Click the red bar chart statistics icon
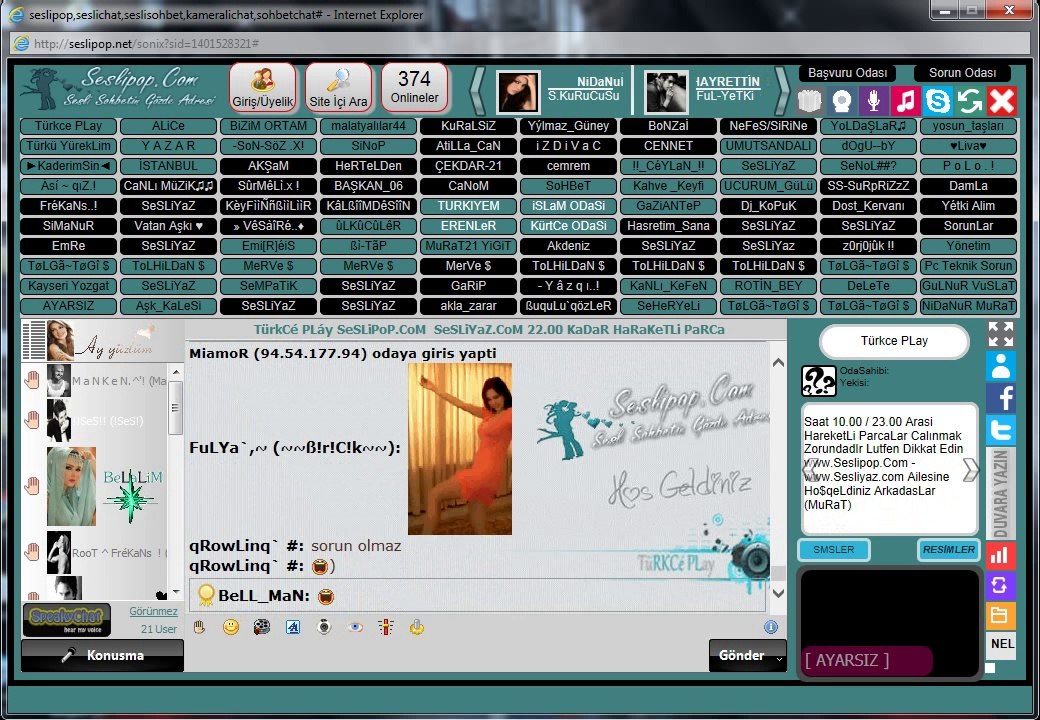This screenshot has height=720, width=1040. point(1000,555)
